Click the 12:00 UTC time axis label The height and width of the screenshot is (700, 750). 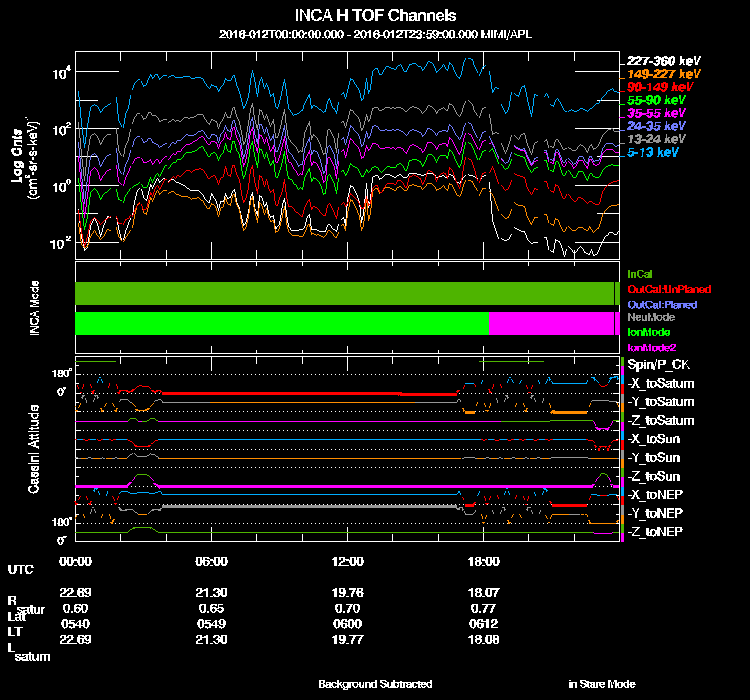point(347,561)
